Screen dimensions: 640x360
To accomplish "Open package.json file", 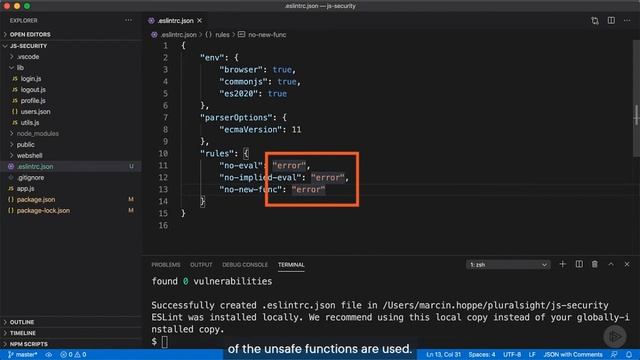I will 36,200.
